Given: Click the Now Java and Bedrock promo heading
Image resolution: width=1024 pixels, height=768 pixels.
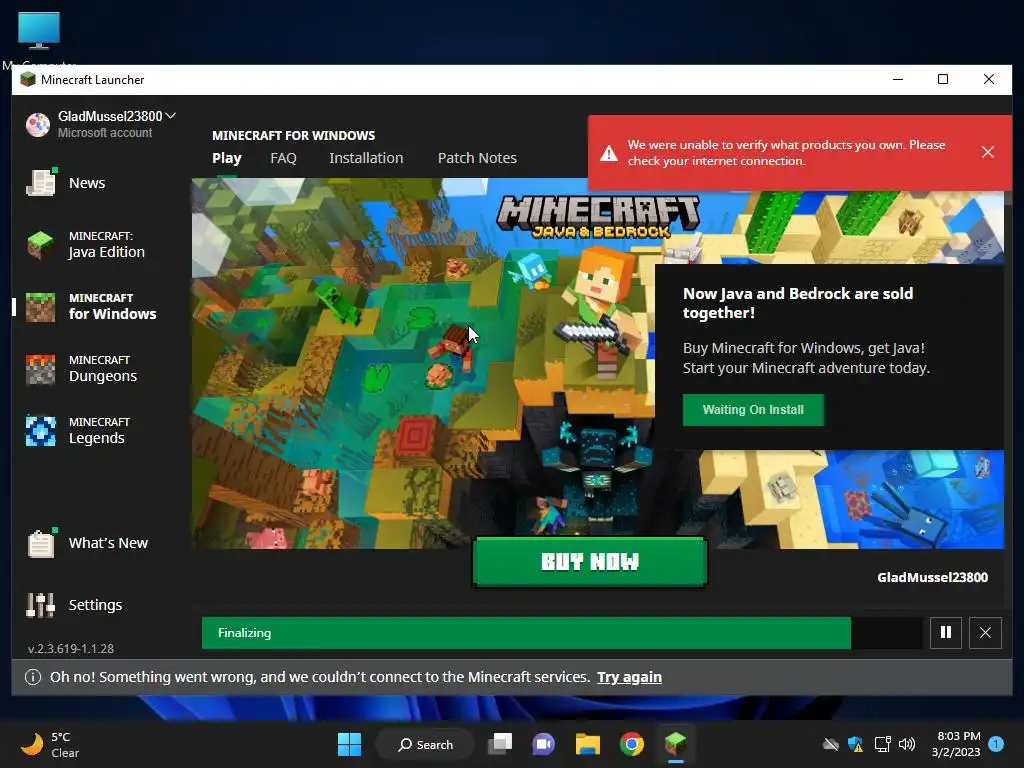Looking at the screenshot, I should (798, 303).
